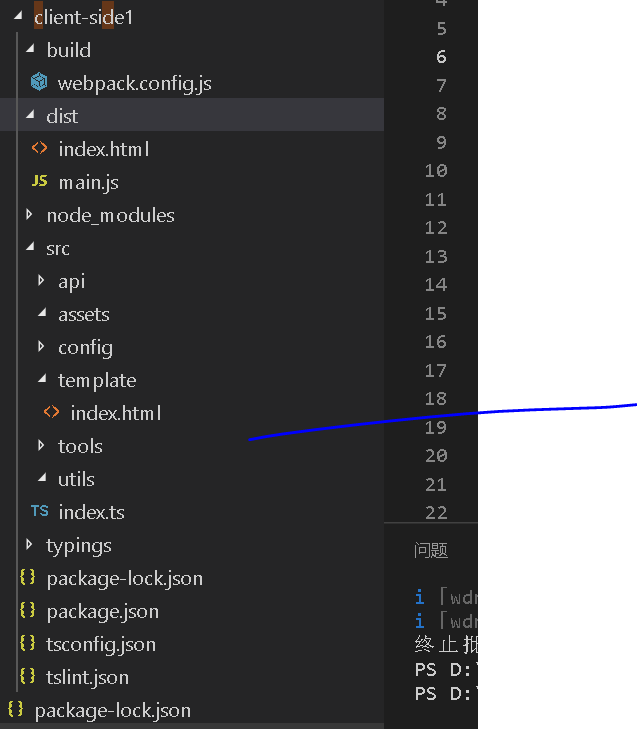This screenshot has width=637, height=729.
Task: Collapse the client-side1 root folder
Action: pos(17,17)
